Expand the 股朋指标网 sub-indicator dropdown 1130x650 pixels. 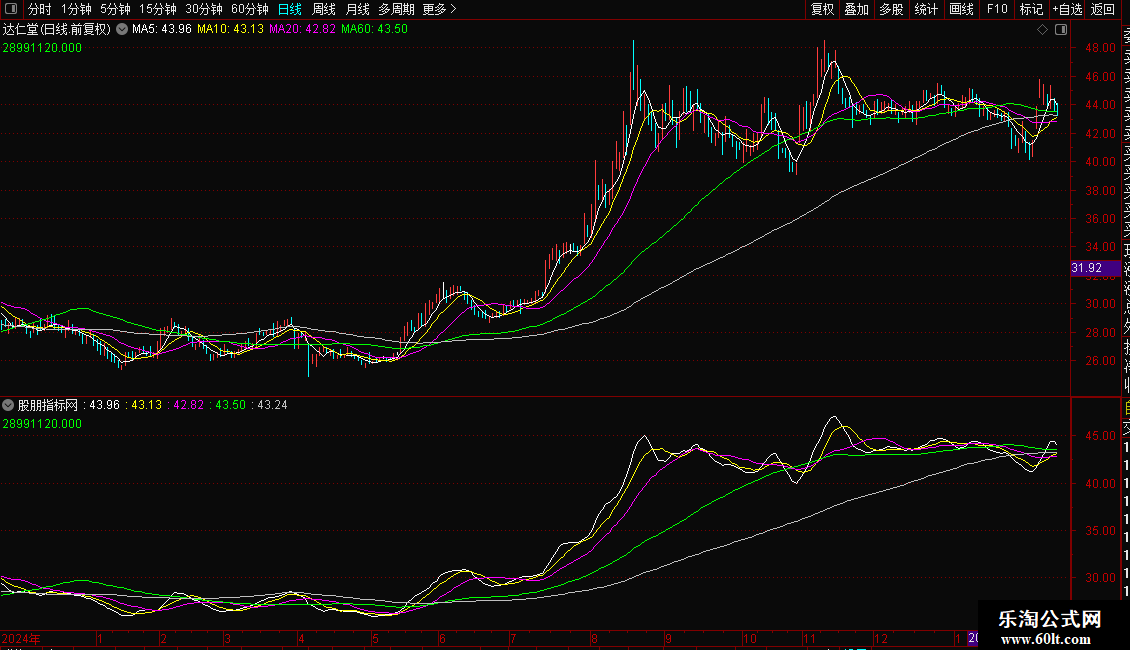tap(8, 405)
